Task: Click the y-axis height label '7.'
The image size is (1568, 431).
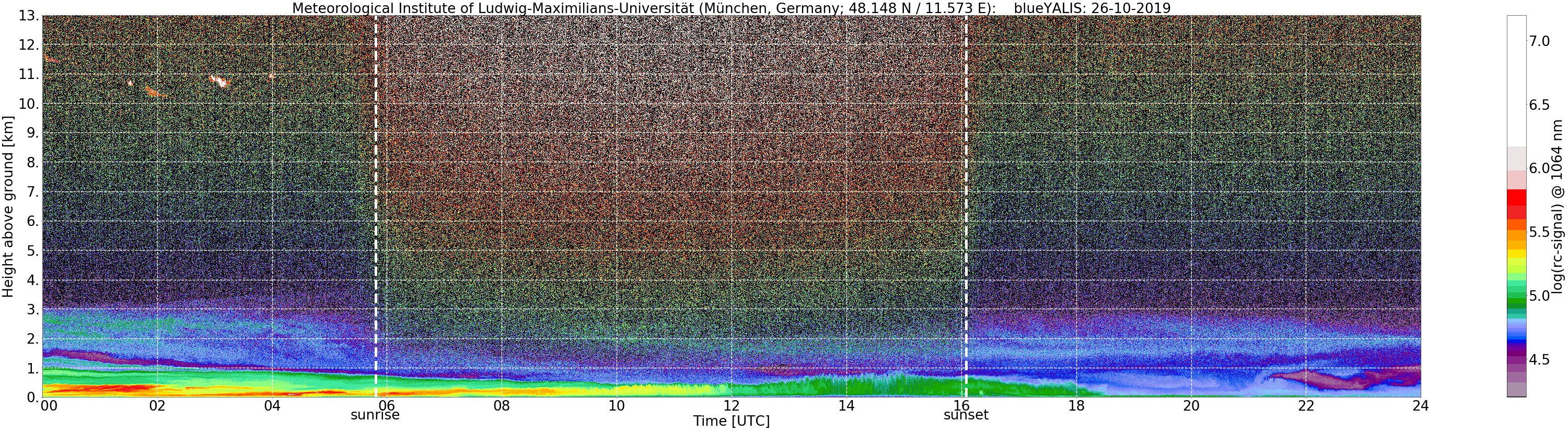Action: pos(33,192)
